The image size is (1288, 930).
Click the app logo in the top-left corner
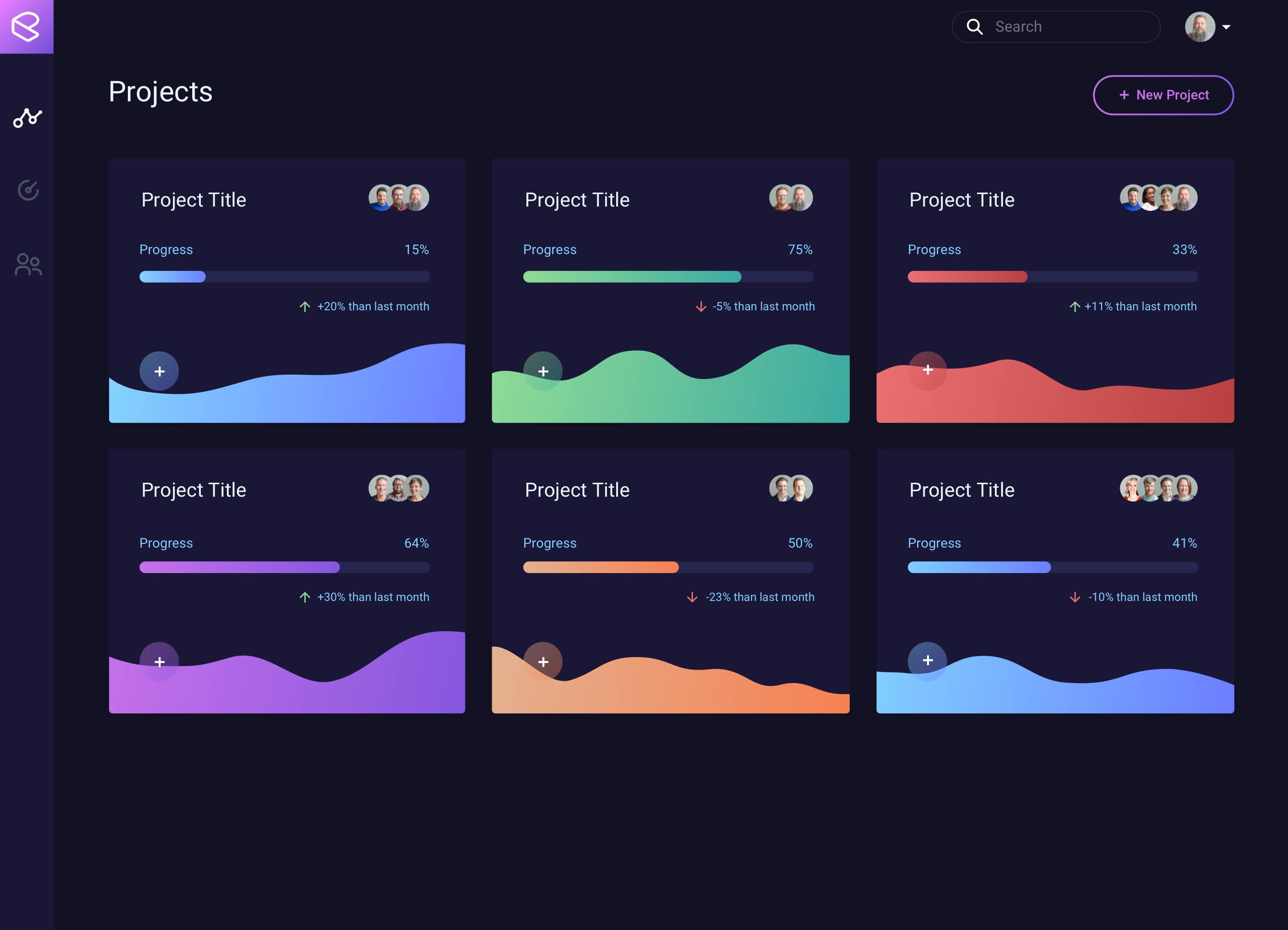pyautogui.click(x=27, y=26)
